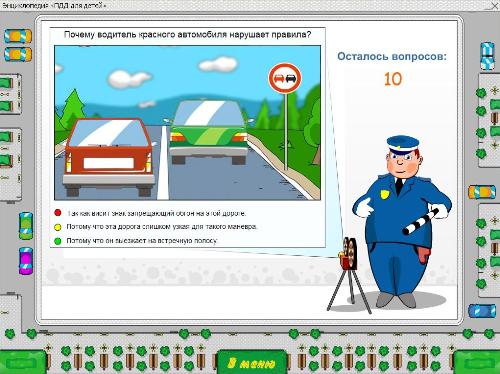Click the green button at bottom-left corner
The width and height of the screenshot is (500, 374).
pyautogui.click(x=23, y=362)
